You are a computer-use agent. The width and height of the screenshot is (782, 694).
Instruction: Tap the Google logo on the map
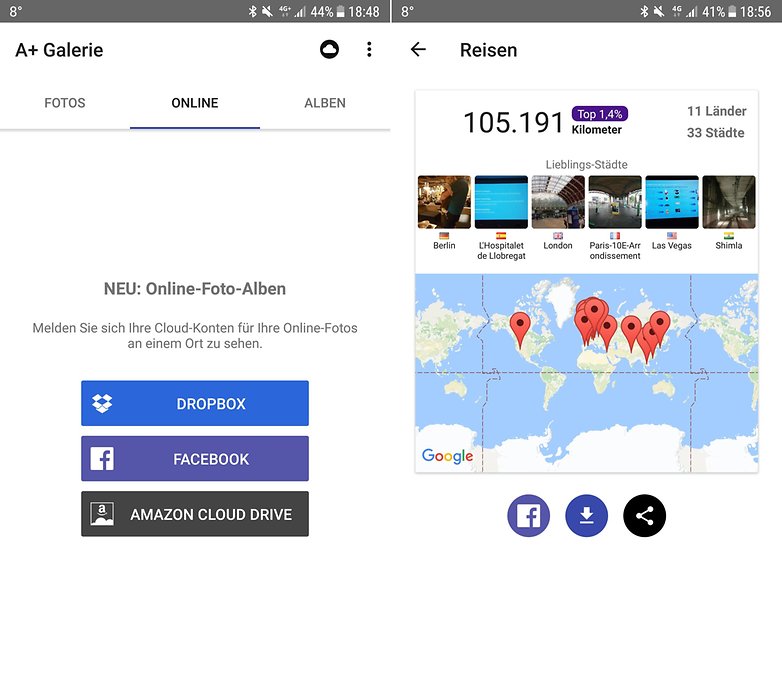(447, 456)
